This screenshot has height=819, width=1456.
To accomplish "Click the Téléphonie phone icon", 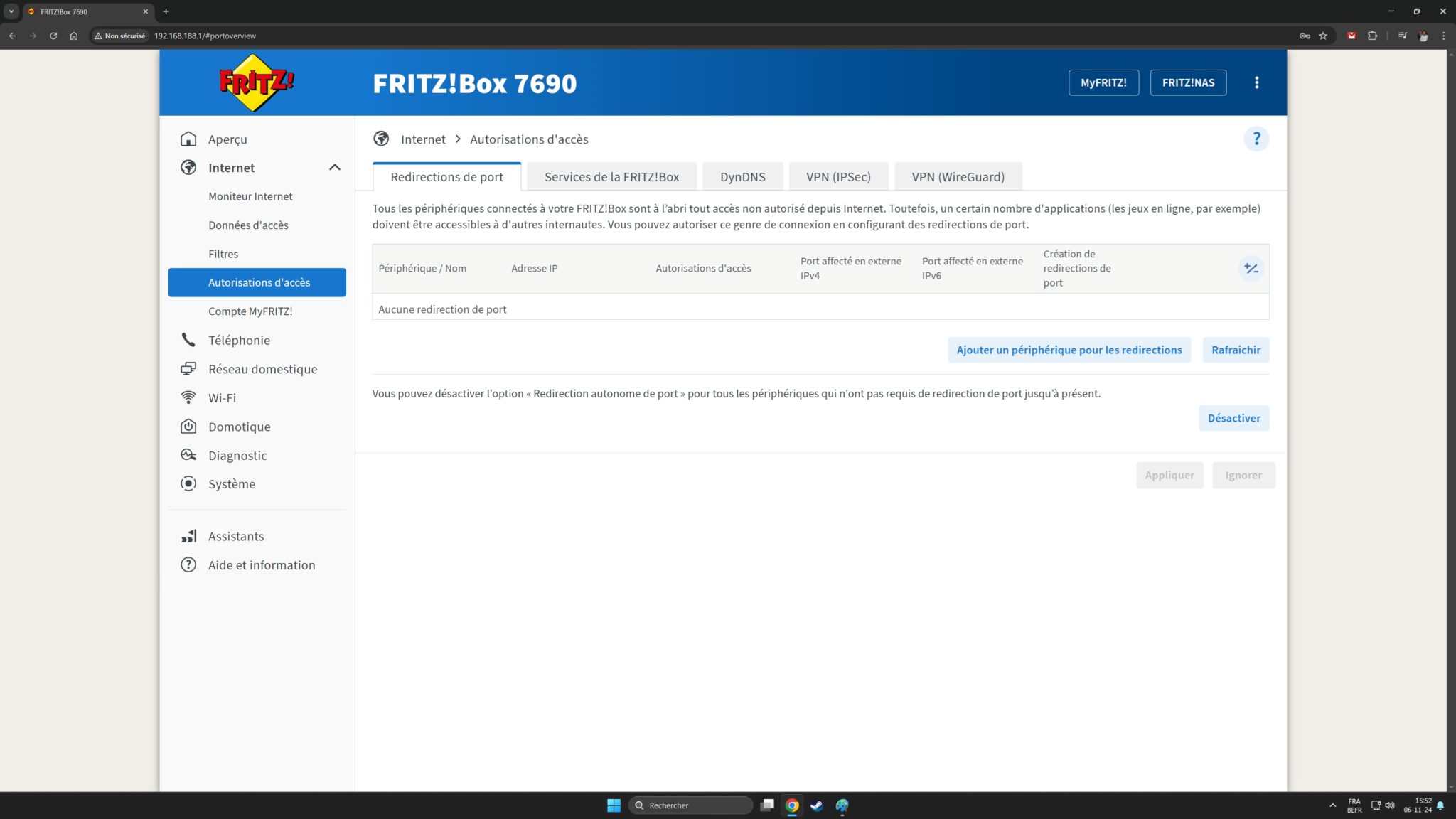I will pos(188,340).
